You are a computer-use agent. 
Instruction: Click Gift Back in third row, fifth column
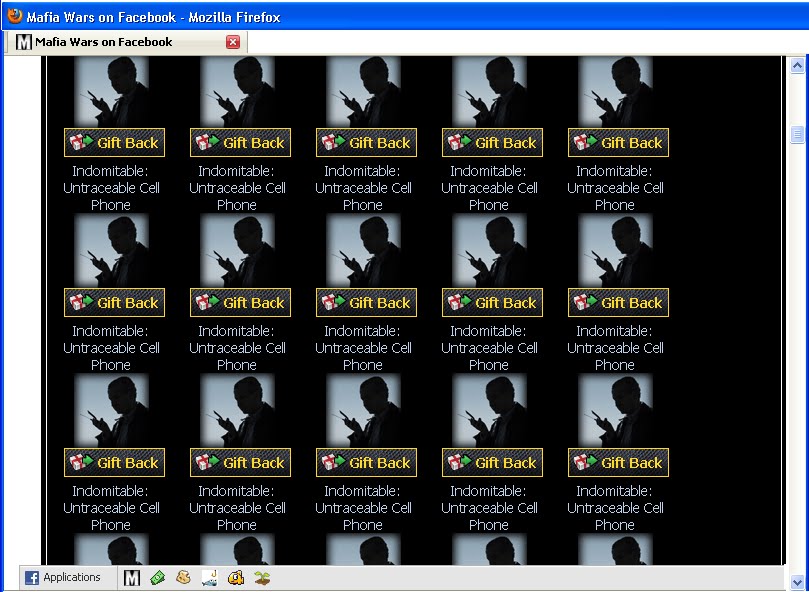pyautogui.click(x=618, y=462)
